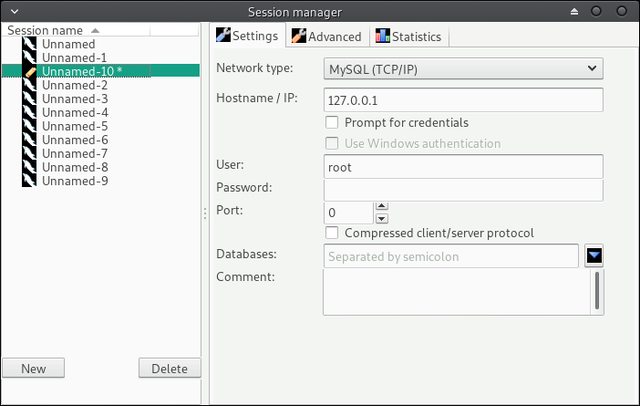
Task: Open the Network type dropdown
Action: (463, 69)
